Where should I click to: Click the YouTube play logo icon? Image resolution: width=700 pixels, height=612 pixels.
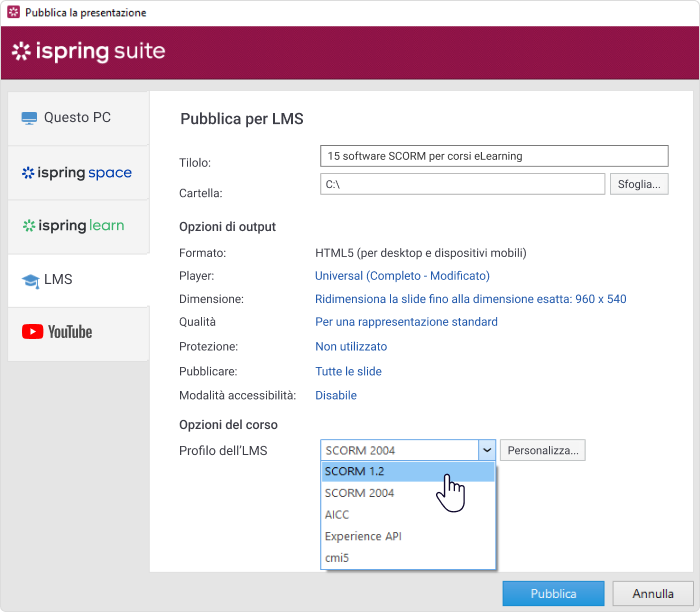point(33,332)
